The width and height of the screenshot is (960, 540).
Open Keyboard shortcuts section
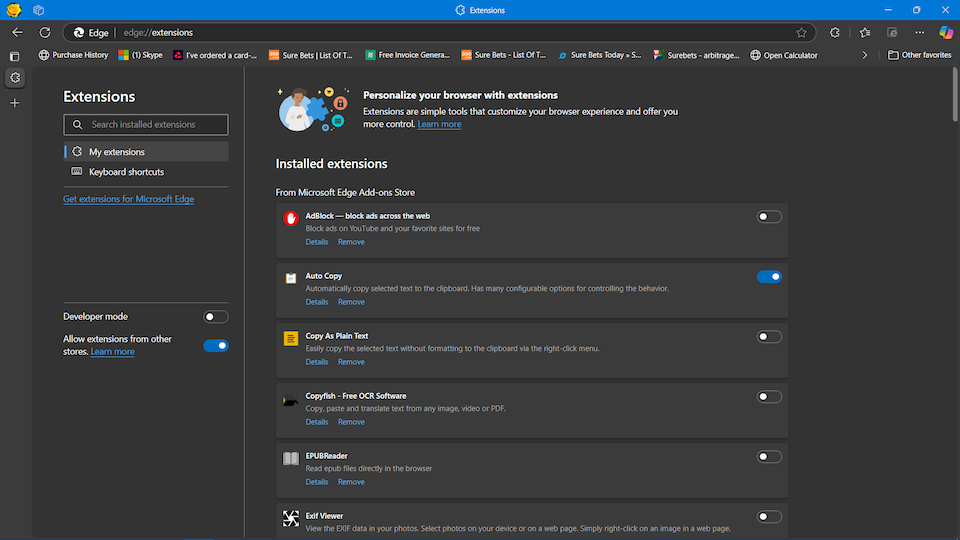(146, 172)
